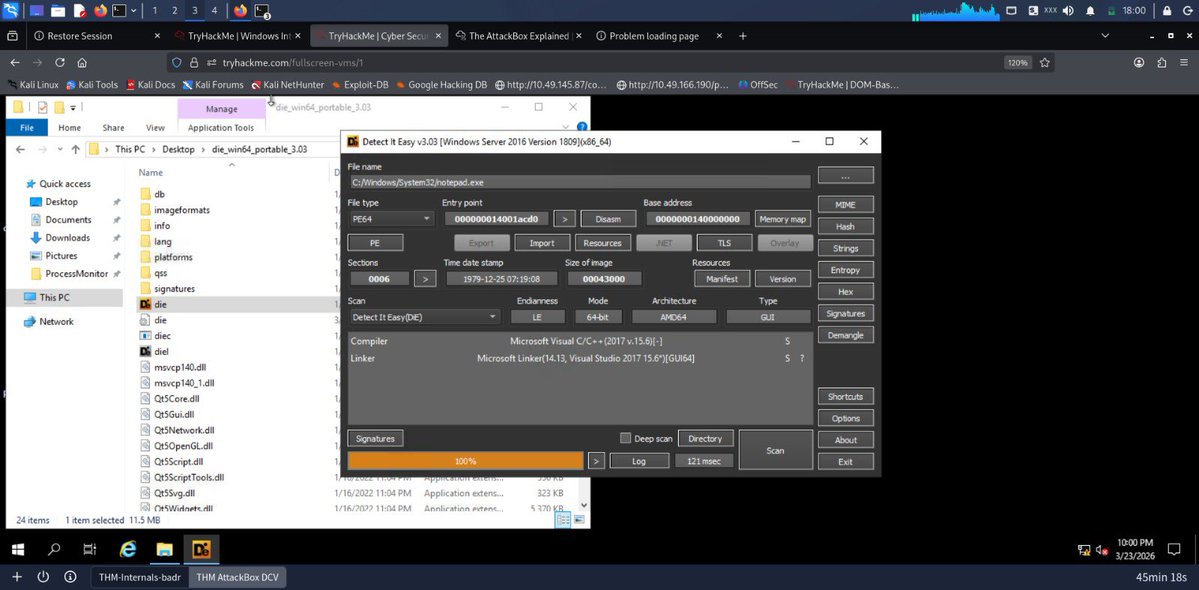Click the arrow beside the progress bar
The height and width of the screenshot is (590, 1199).
tap(596, 461)
